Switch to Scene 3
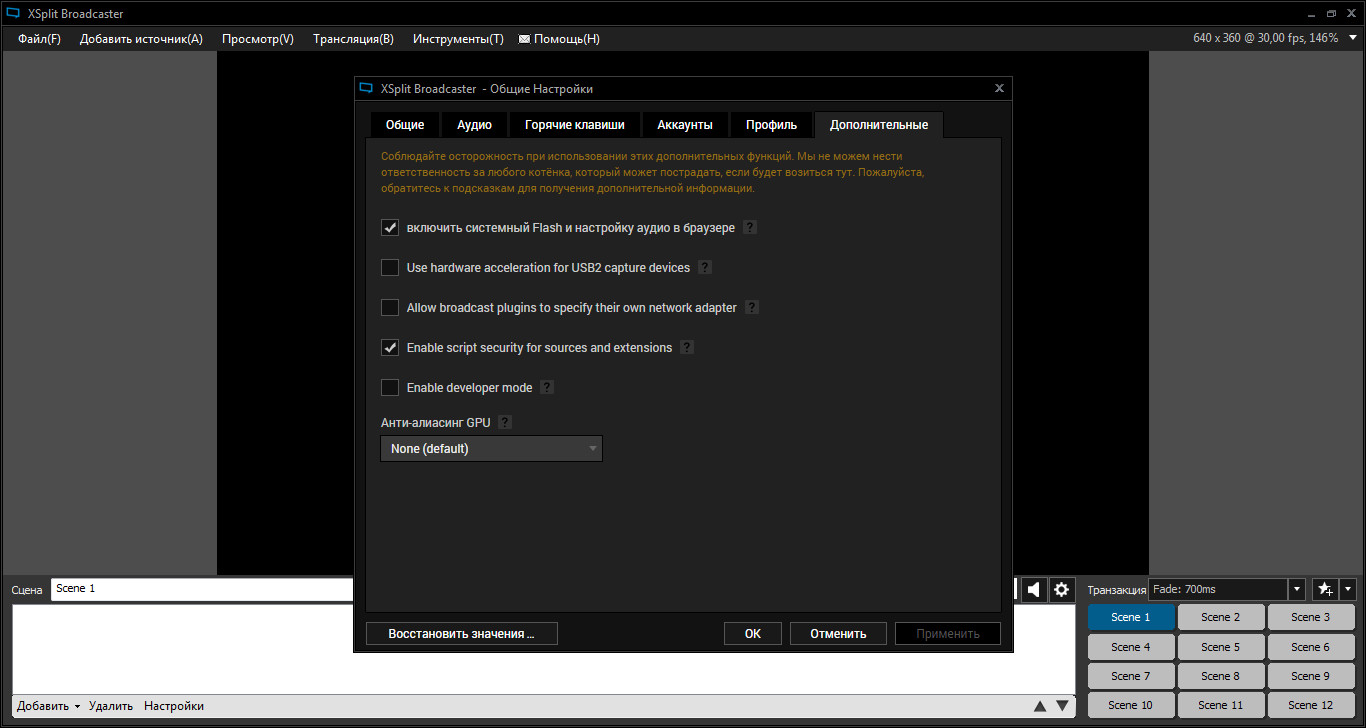This screenshot has height=728, width=1366. pyautogui.click(x=1311, y=617)
